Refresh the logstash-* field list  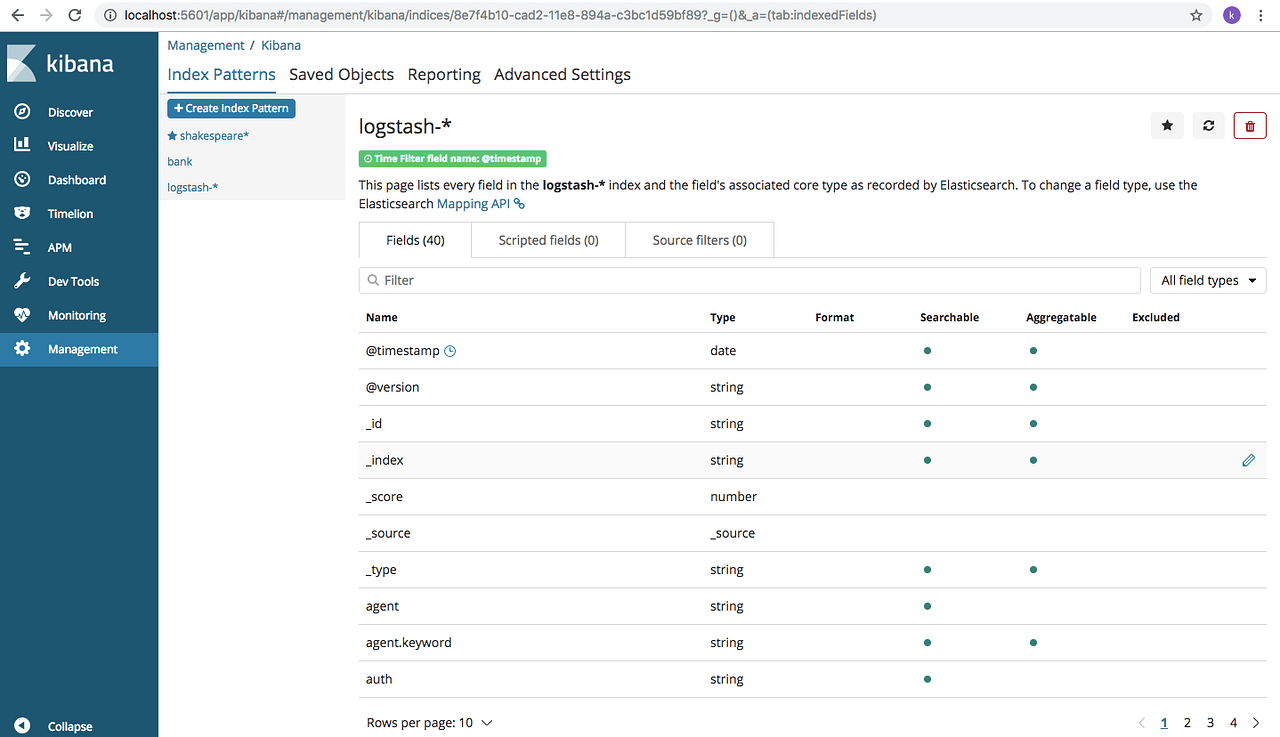point(1208,126)
